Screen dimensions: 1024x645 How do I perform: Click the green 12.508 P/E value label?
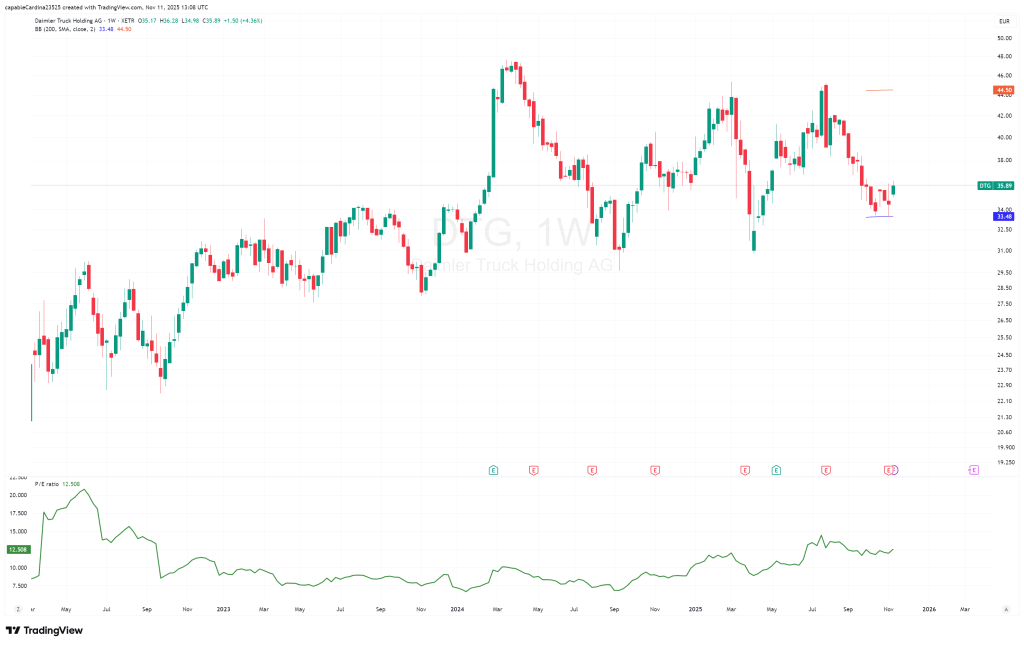pyautogui.click(x=16, y=549)
